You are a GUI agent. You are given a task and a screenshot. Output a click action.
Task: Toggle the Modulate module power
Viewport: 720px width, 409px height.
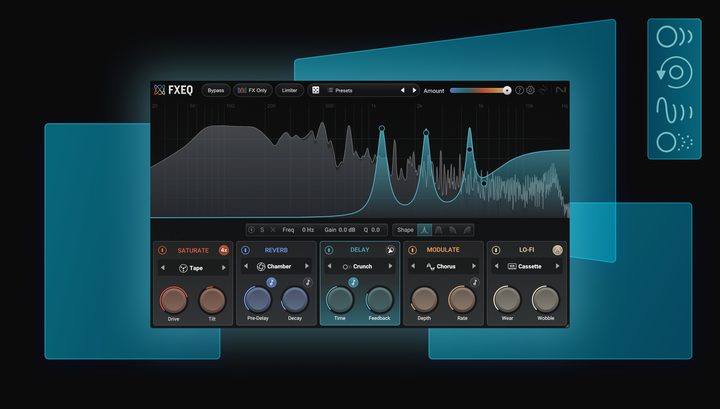click(412, 250)
